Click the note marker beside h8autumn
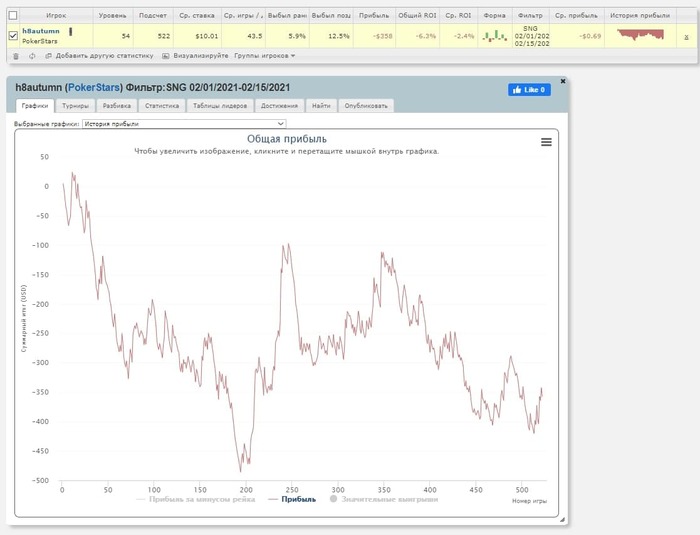 tap(71, 31)
